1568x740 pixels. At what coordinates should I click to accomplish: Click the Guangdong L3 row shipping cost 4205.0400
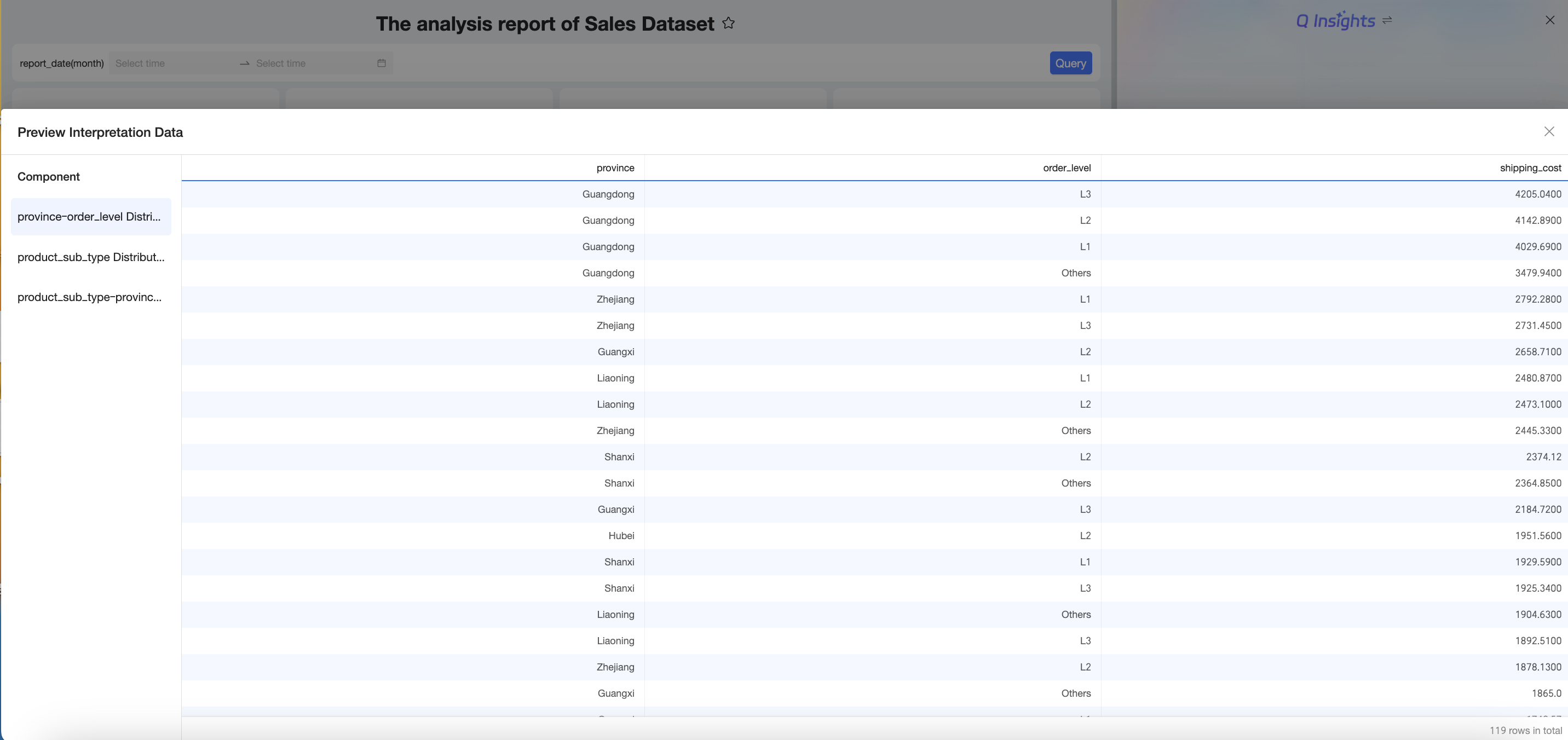pyautogui.click(x=1537, y=194)
